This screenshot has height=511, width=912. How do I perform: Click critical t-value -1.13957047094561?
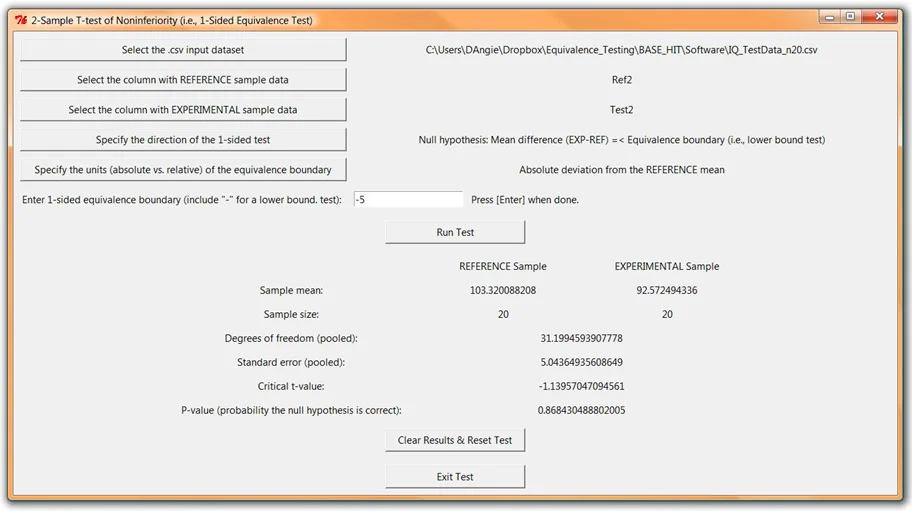click(582, 386)
